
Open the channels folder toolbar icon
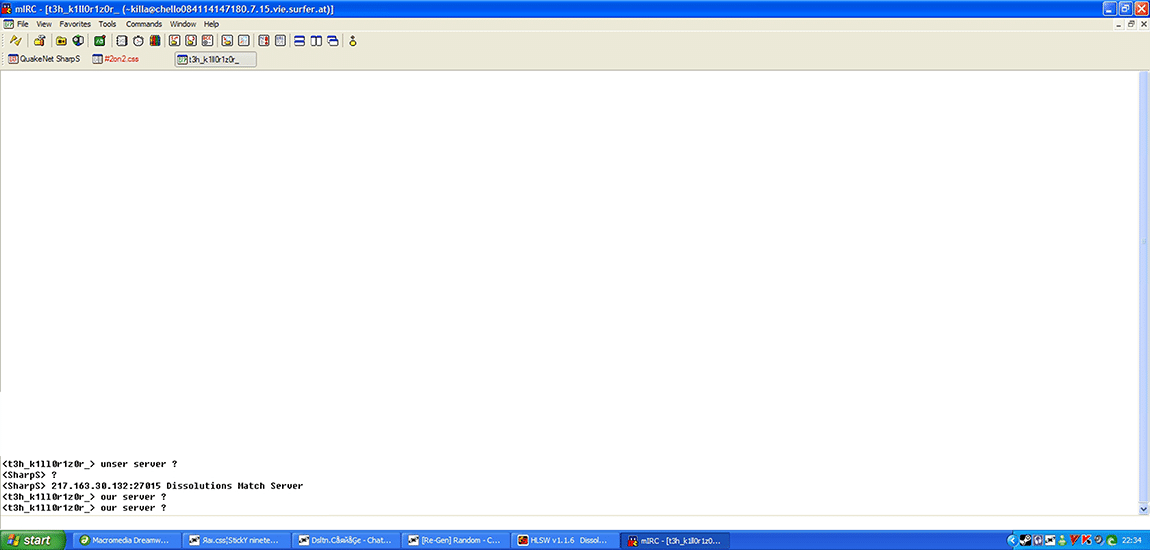click(x=61, y=41)
